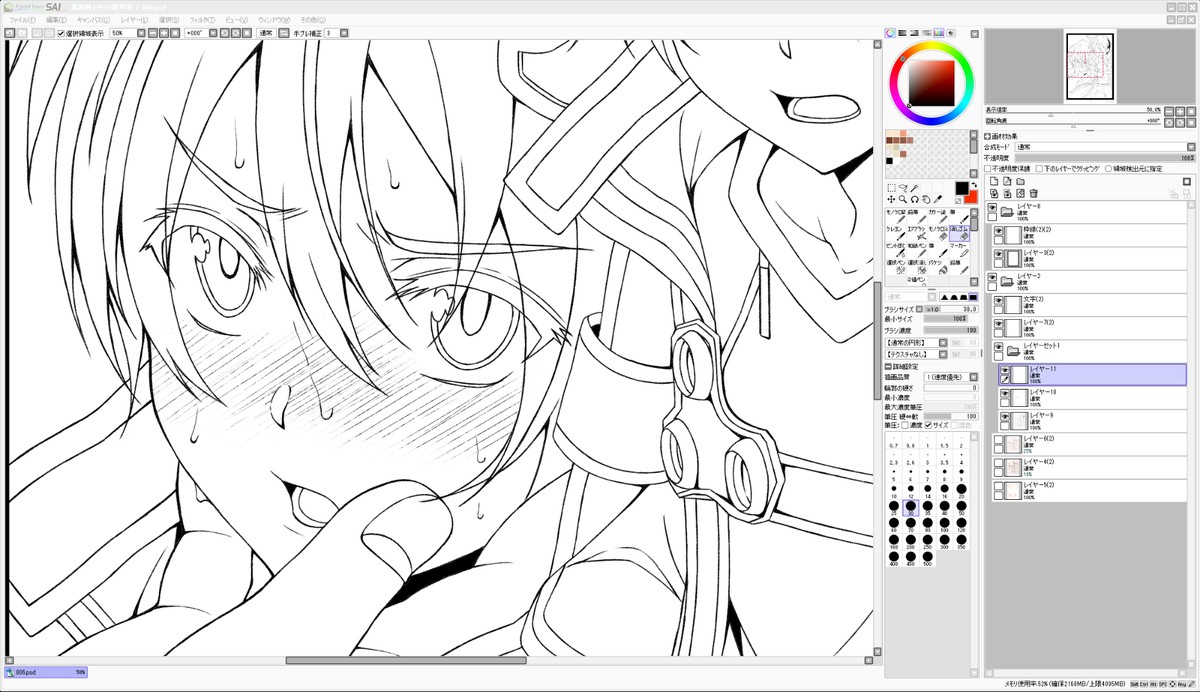1200x692 pixels.
Task: Pick the Eyedropper tool
Action: (x=939, y=200)
